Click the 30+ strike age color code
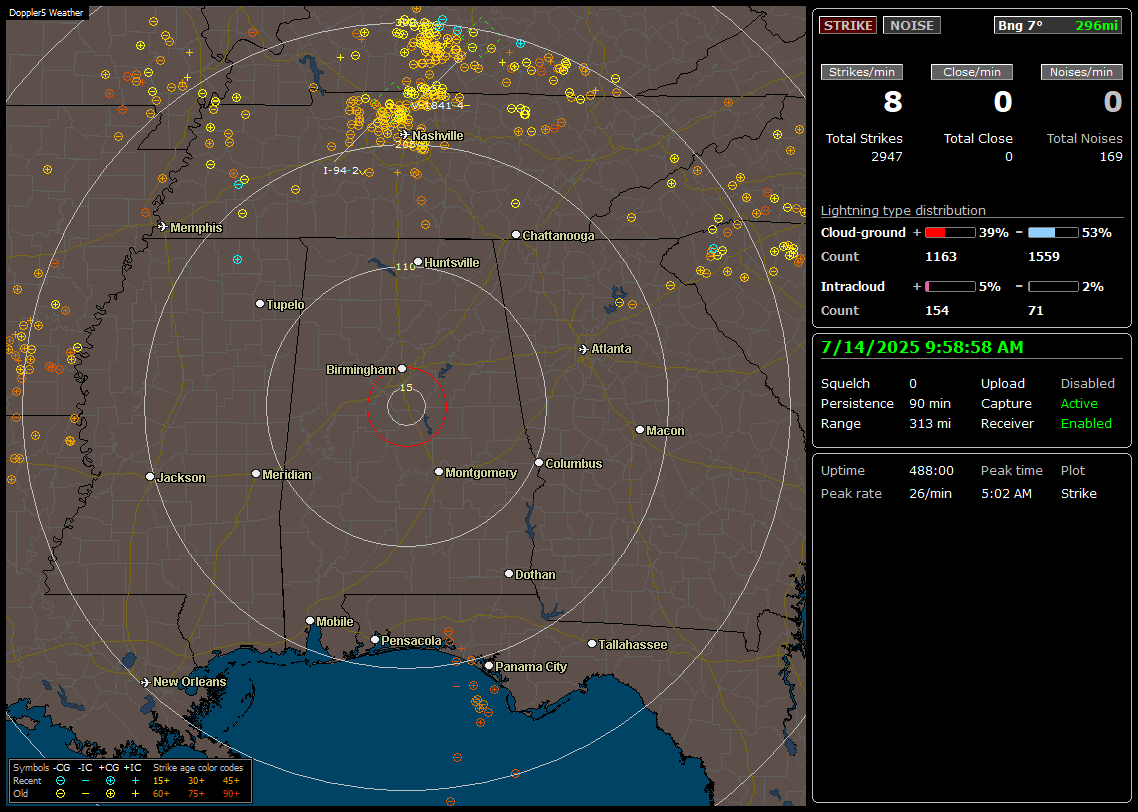Screen dimensions: 1138x812 [196, 781]
